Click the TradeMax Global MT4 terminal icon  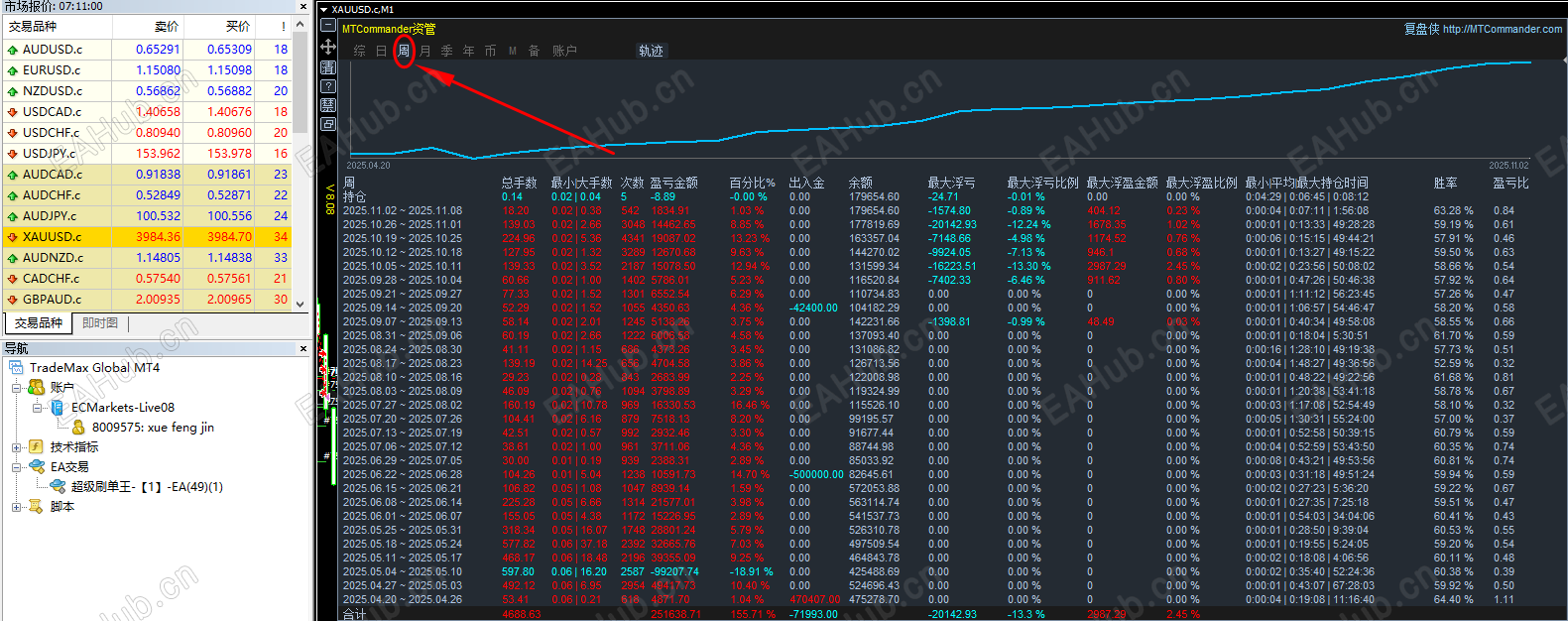(17, 368)
